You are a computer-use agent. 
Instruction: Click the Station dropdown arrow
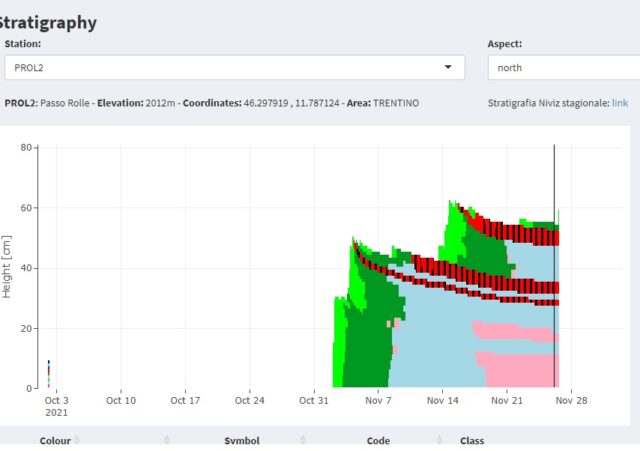click(448, 67)
